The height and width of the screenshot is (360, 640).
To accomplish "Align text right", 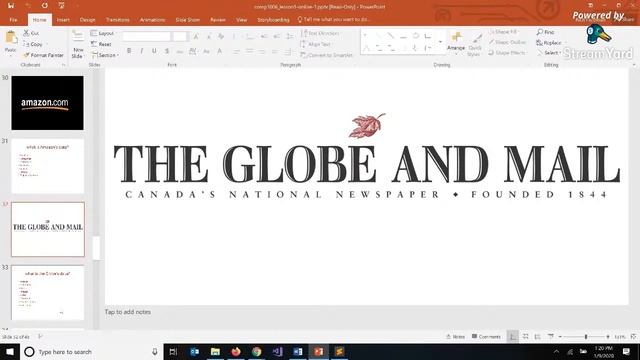I will [x=262, y=51].
